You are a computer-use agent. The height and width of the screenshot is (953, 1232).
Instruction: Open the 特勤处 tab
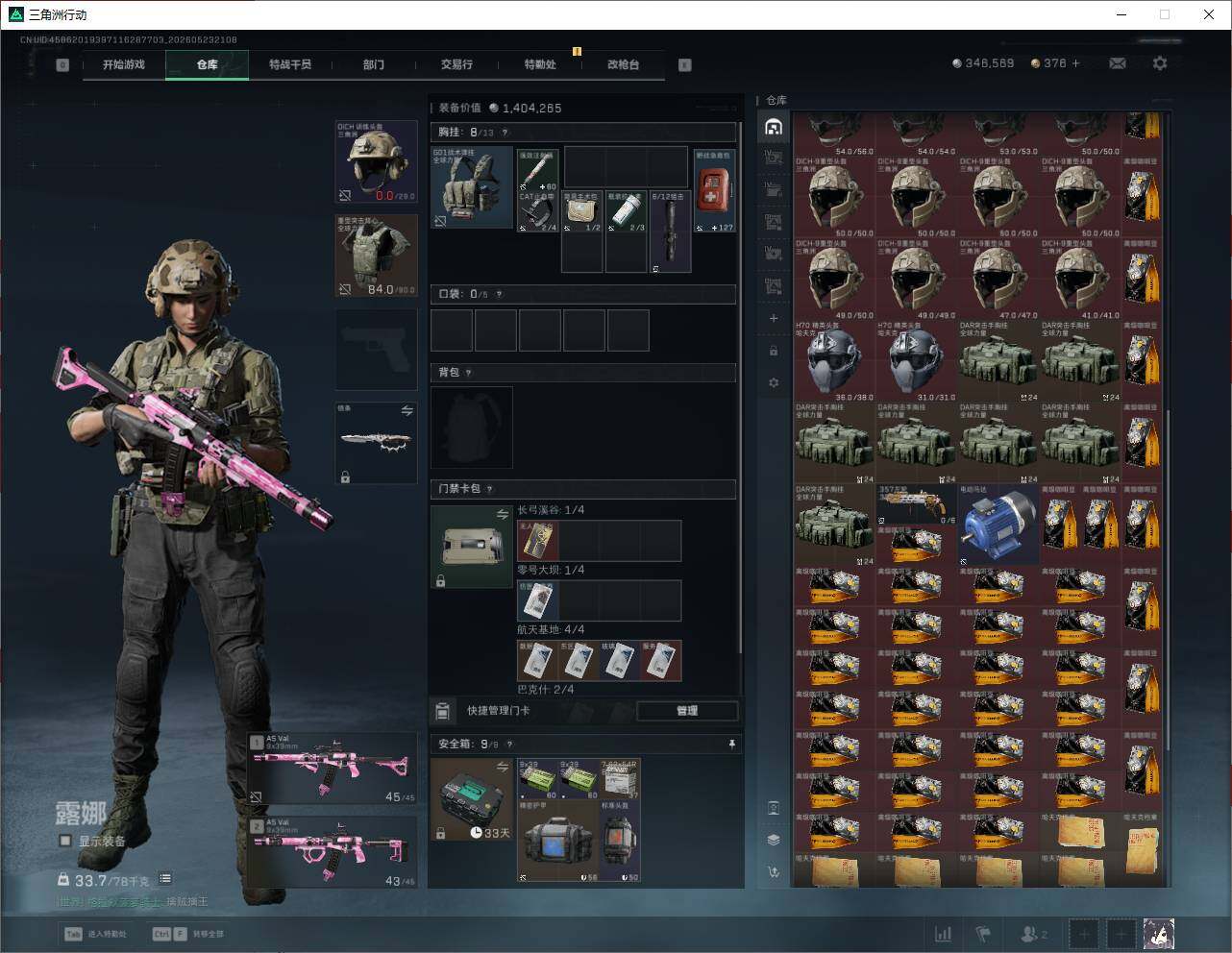540,64
